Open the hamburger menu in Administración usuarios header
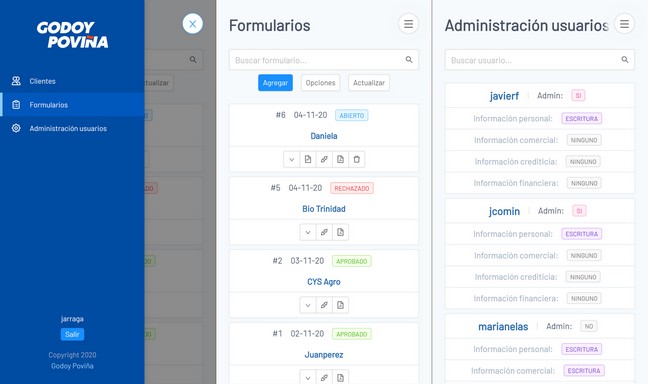This screenshot has width=648, height=384. (624, 24)
